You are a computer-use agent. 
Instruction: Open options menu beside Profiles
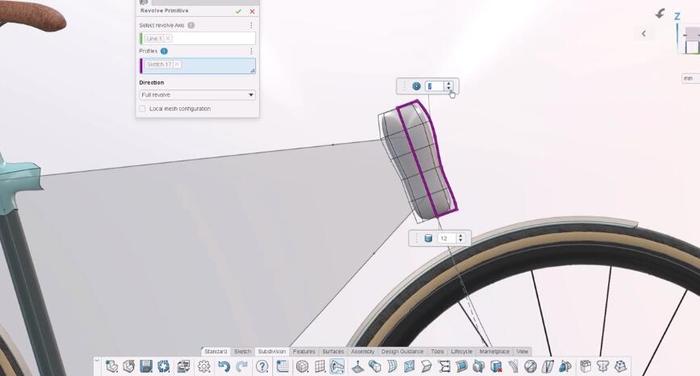click(x=251, y=51)
